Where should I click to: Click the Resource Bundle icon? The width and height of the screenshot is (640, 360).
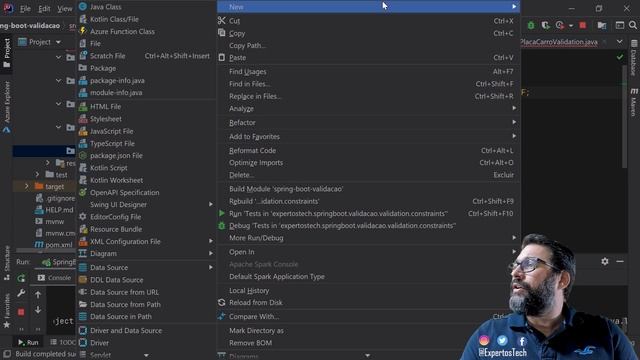pyautogui.click(x=83, y=229)
